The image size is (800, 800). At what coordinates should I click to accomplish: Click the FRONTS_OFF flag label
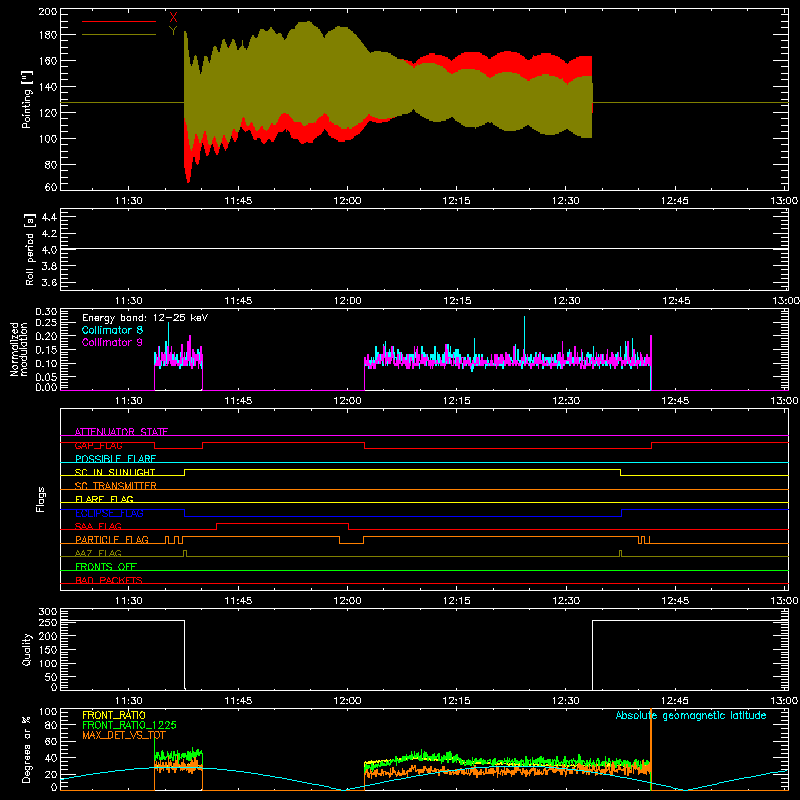pos(106,566)
